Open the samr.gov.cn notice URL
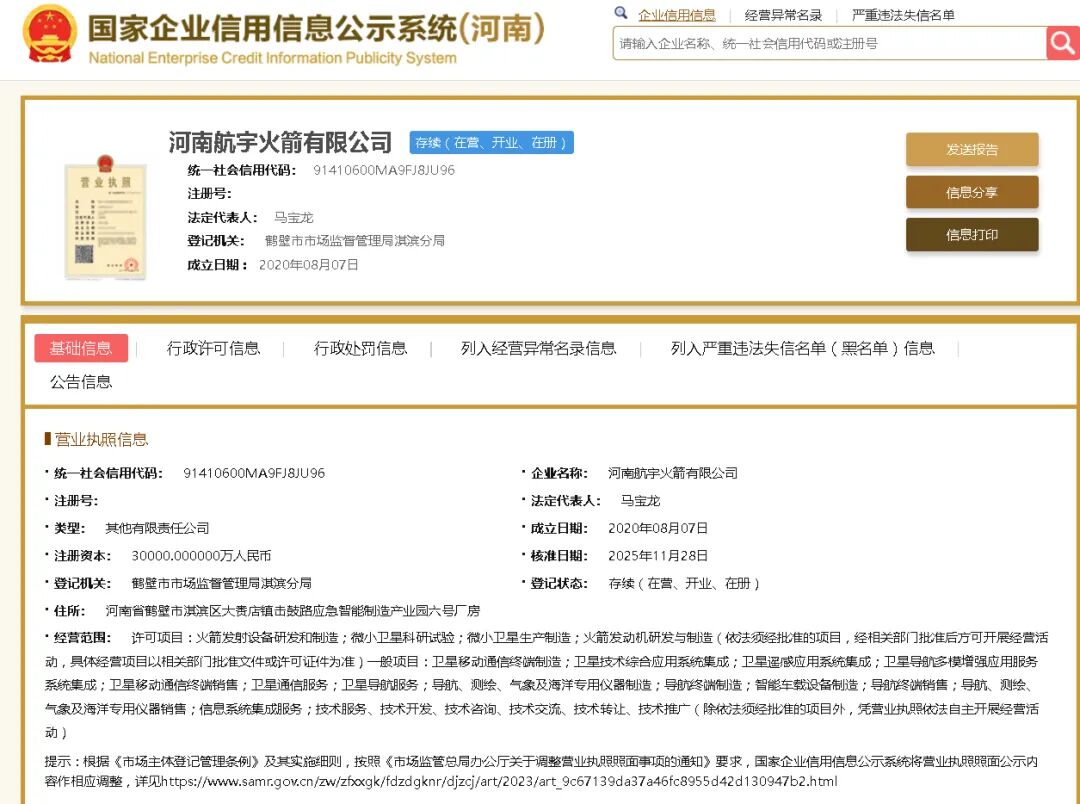The height and width of the screenshot is (804, 1080). [498, 781]
